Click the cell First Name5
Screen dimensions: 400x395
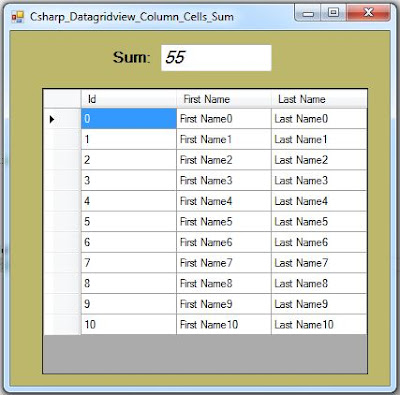[224, 222]
